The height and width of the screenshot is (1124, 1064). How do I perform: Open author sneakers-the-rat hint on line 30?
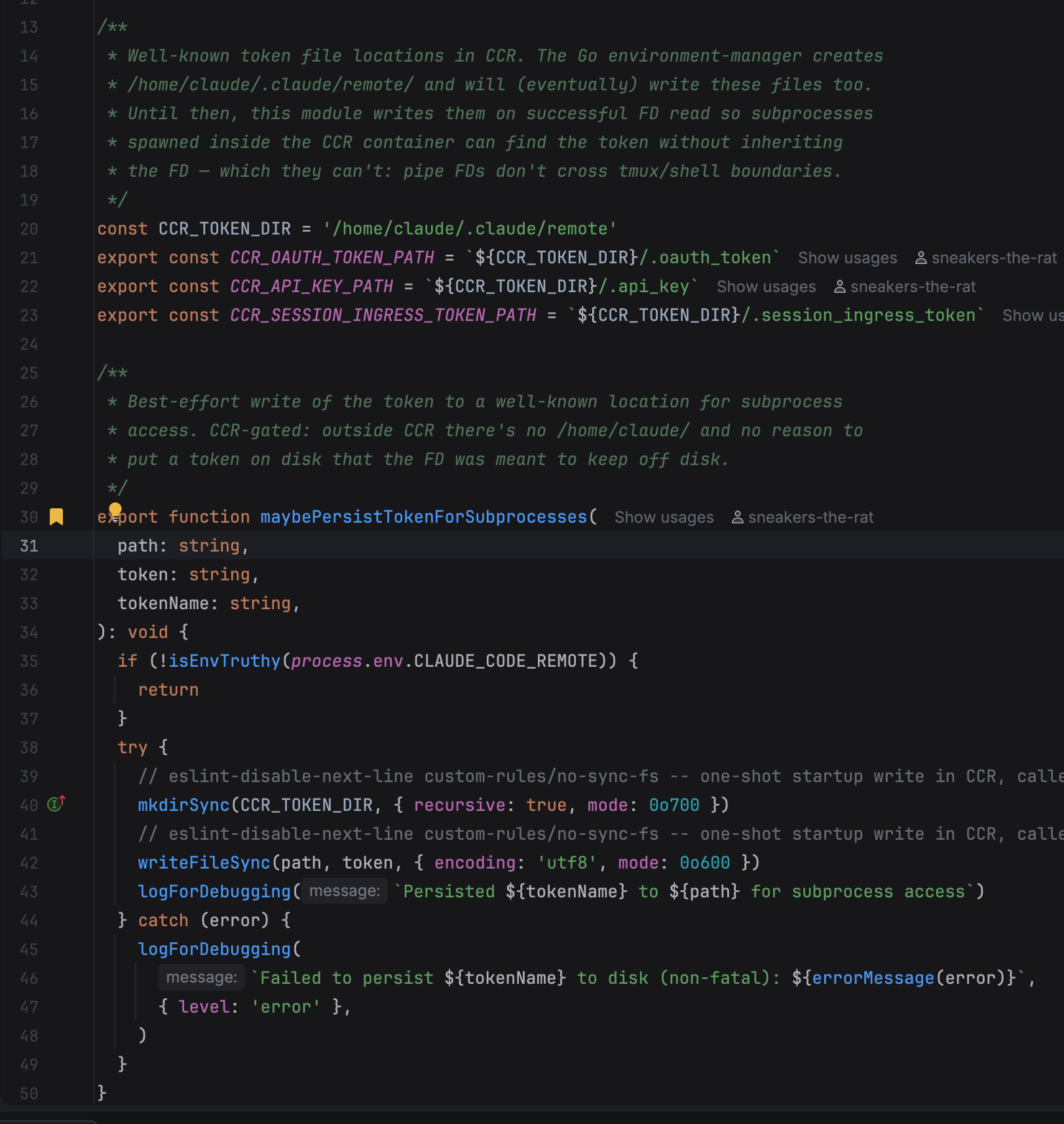click(x=803, y=517)
